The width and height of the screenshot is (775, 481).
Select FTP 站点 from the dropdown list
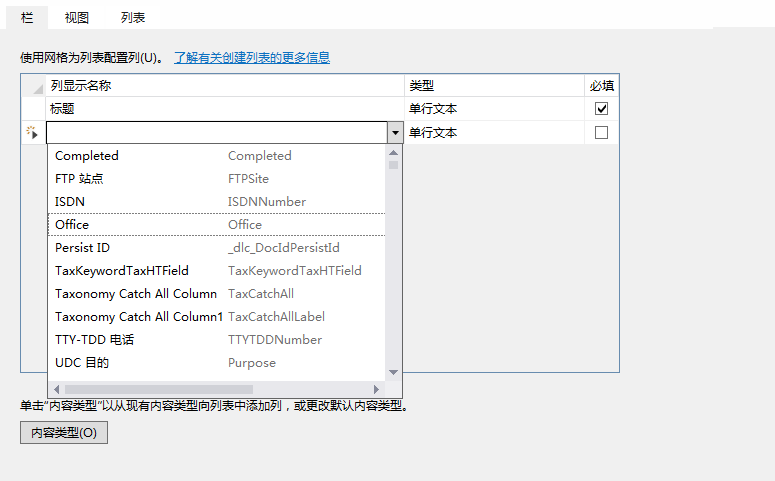coord(216,178)
